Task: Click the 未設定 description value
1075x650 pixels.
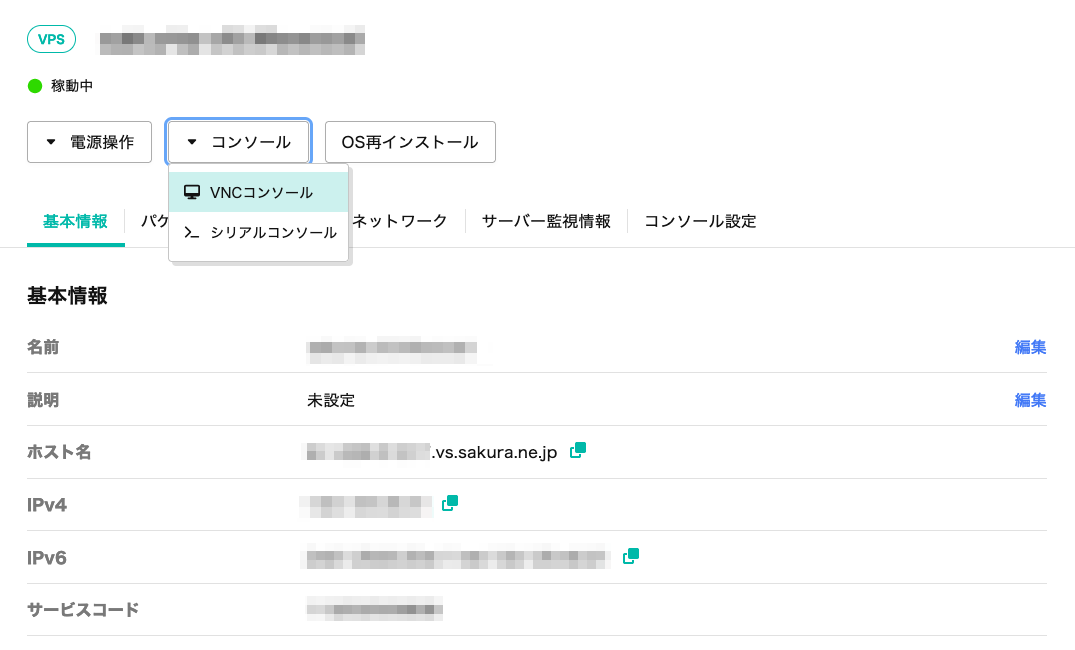Action: pos(331,400)
